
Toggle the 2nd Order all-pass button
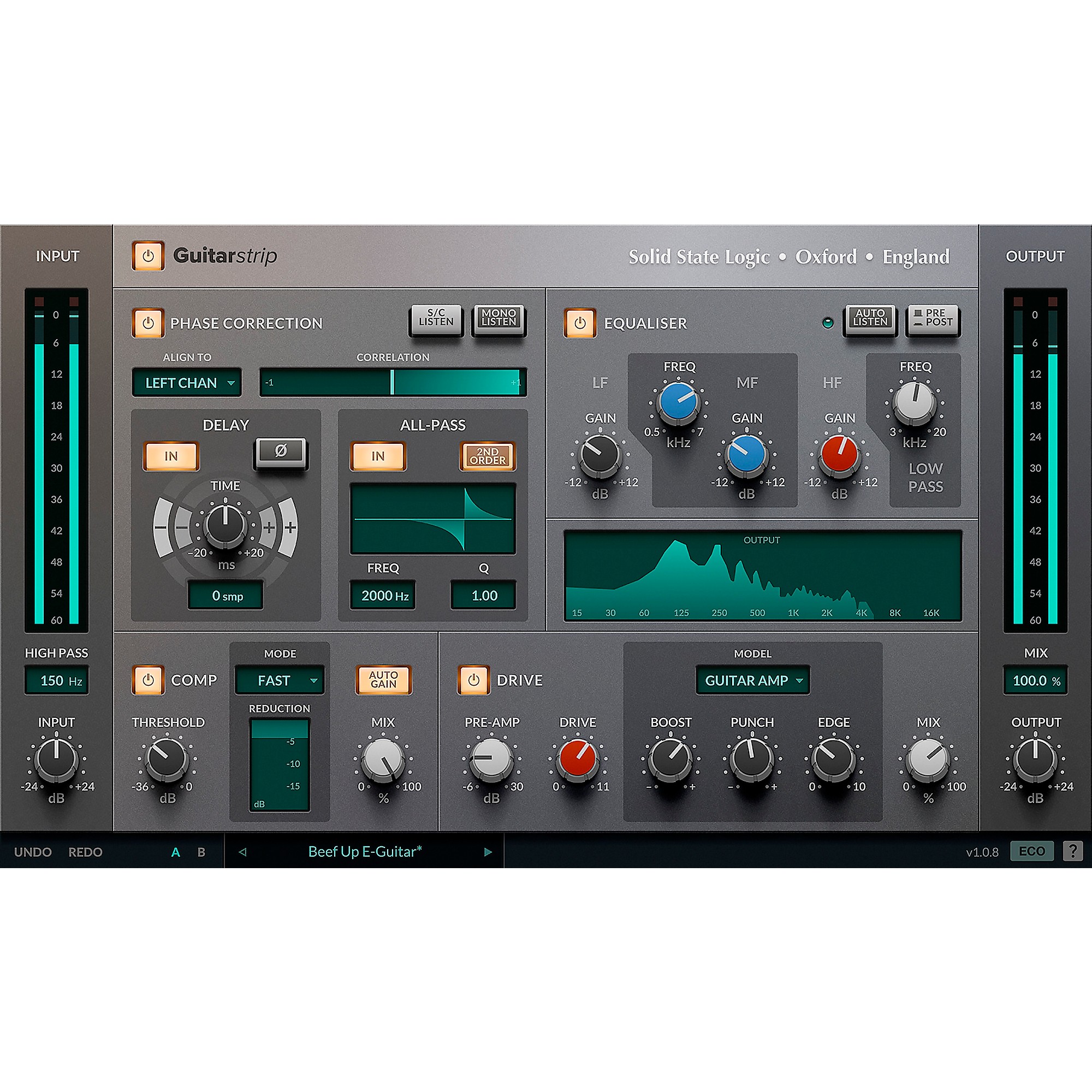488,456
